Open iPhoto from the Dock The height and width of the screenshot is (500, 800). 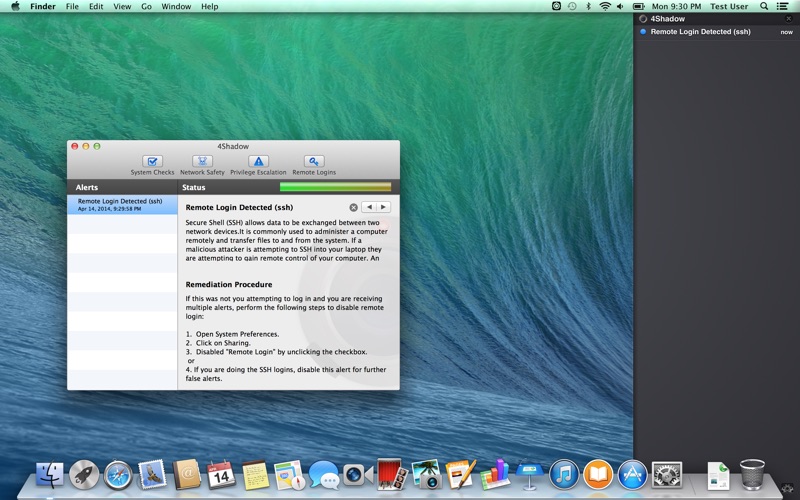pyautogui.click(x=427, y=474)
